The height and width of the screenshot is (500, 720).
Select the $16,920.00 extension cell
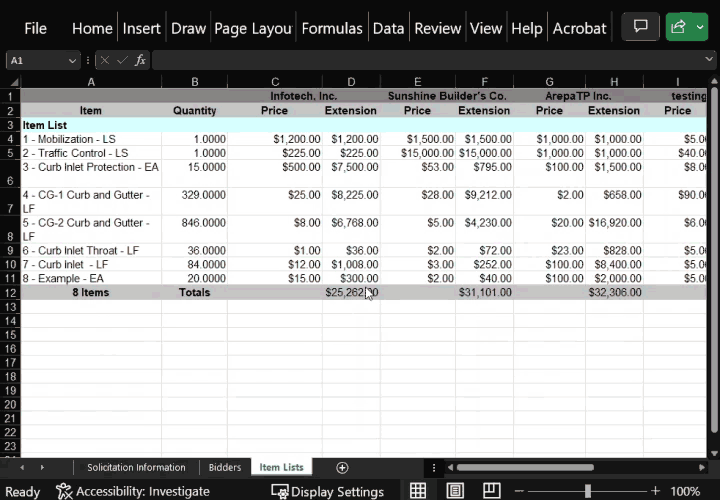click(x=614, y=229)
